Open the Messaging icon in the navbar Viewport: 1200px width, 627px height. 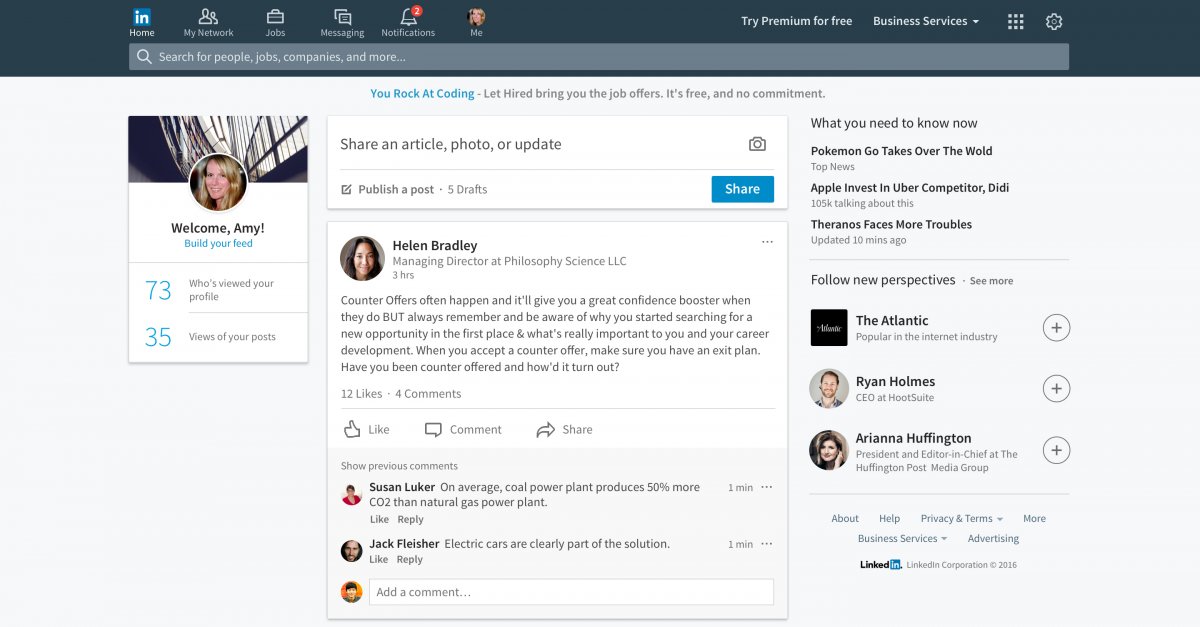pos(341,20)
